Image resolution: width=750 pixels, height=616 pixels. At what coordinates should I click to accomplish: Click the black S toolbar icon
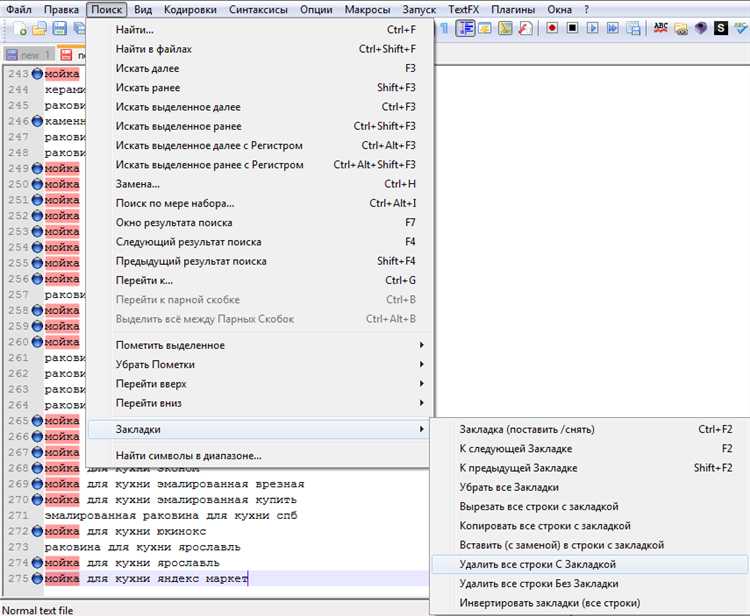click(x=721, y=28)
